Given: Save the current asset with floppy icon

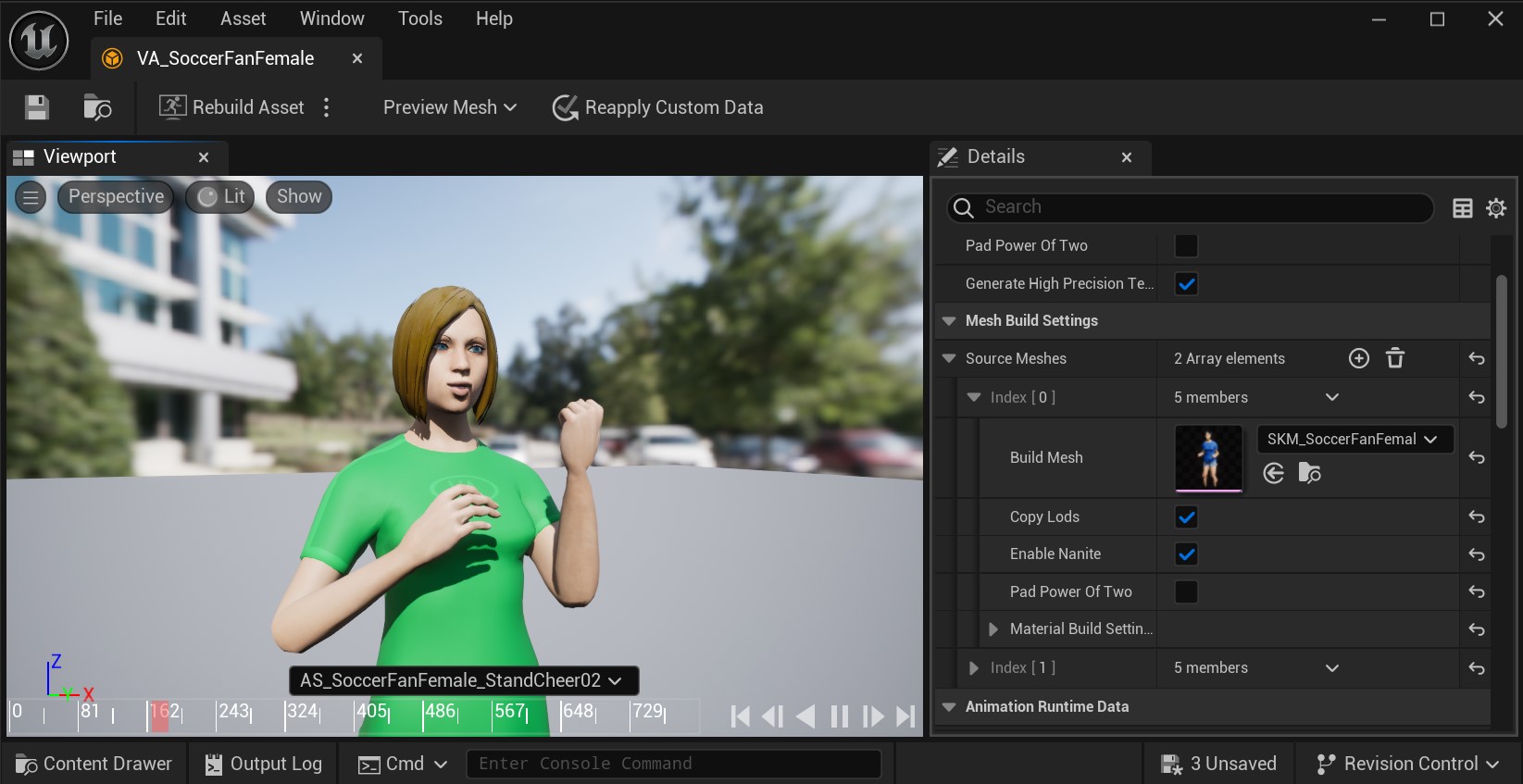Looking at the screenshot, I should [x=37, y=107].
